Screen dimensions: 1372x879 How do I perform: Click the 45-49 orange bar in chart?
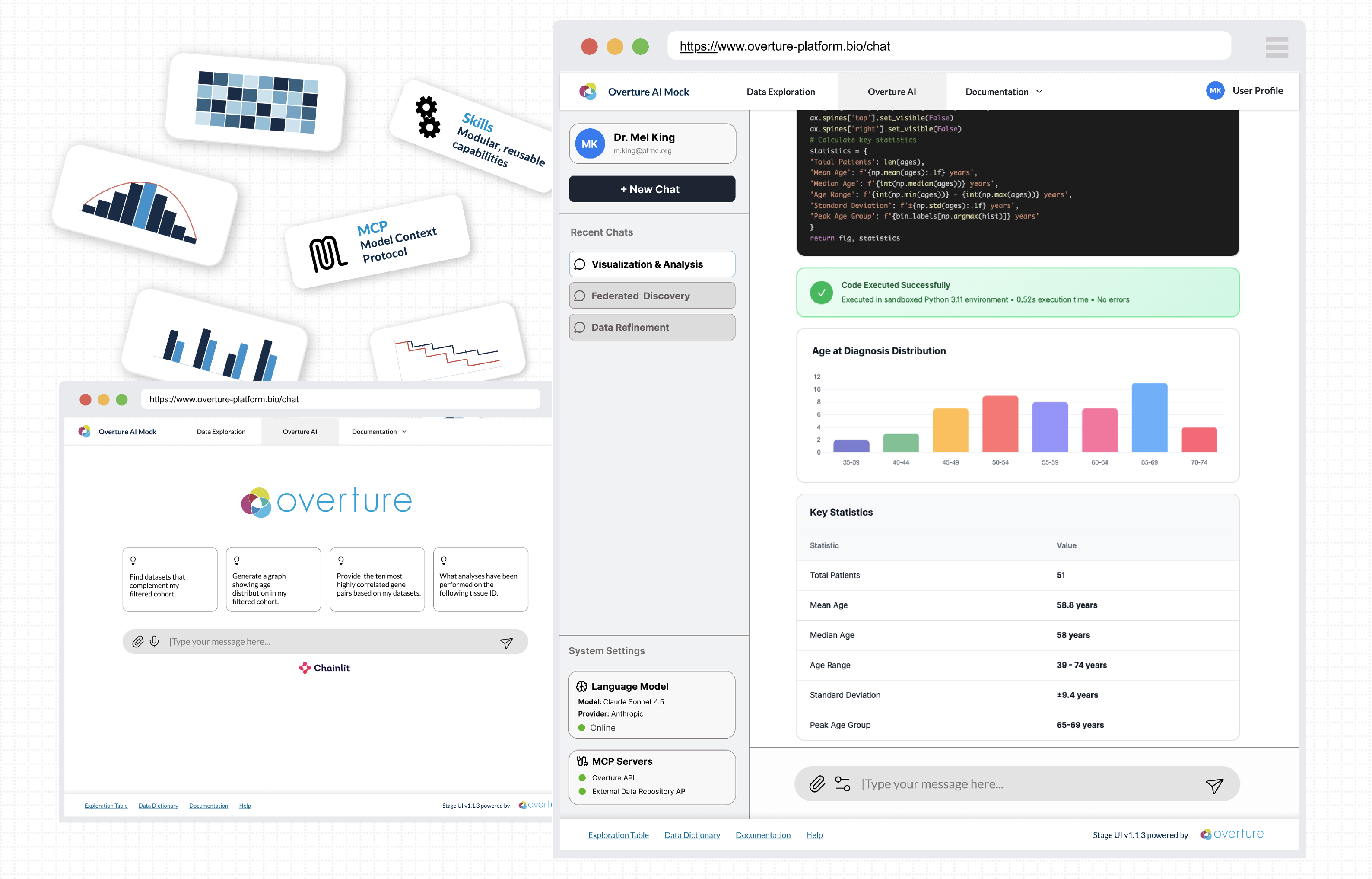[950, 430]
